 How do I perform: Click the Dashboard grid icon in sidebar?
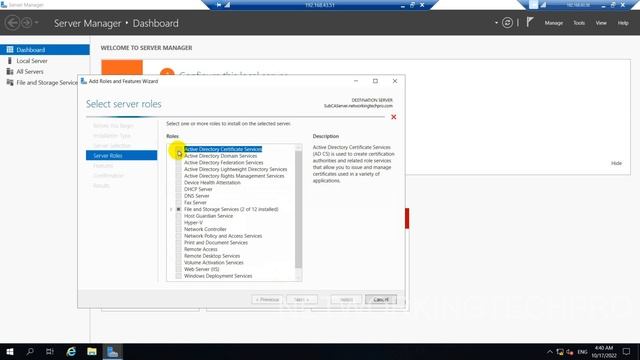tap(10, 49)
